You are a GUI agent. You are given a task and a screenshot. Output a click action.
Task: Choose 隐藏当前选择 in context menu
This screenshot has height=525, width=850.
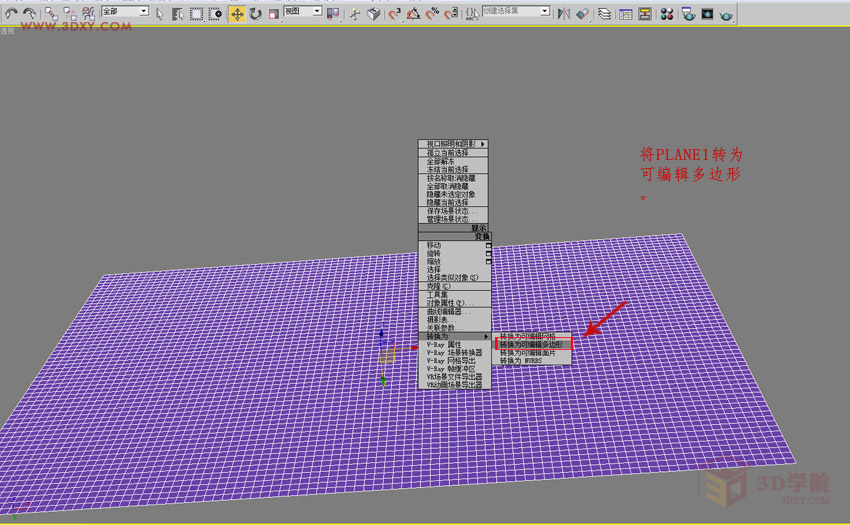[453, 202]
